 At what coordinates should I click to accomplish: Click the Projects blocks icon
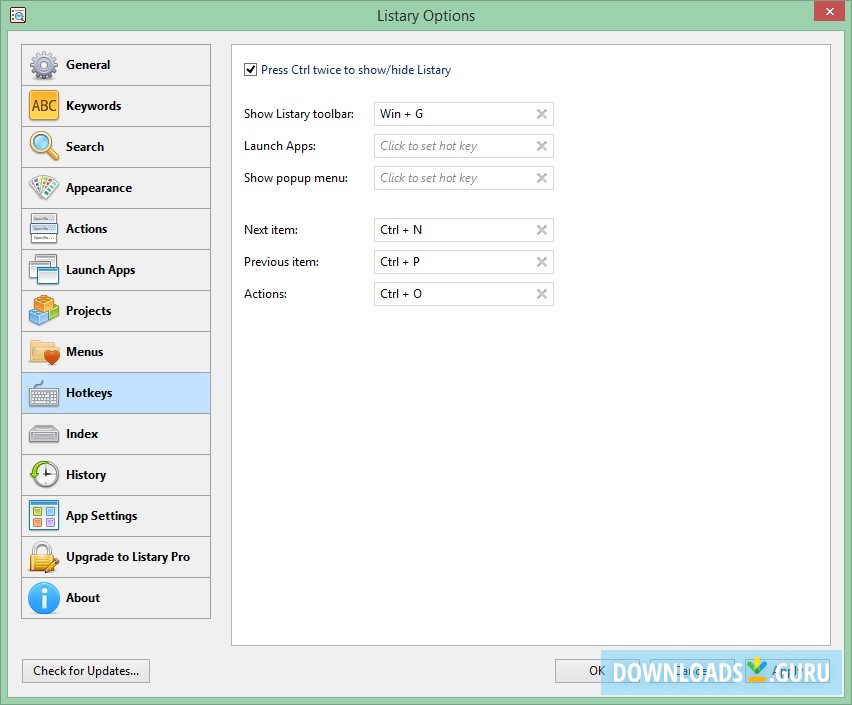43,310
